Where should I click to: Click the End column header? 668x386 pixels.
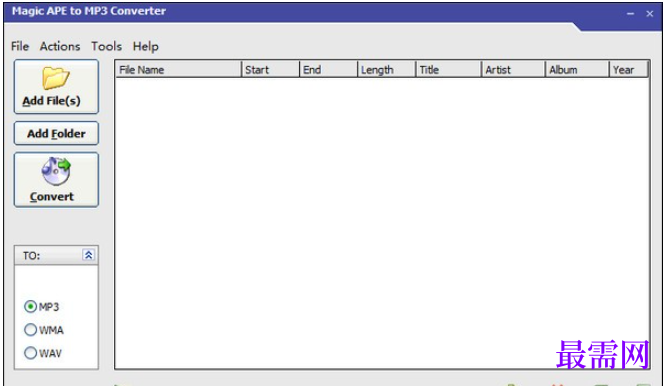coord(328,69)
